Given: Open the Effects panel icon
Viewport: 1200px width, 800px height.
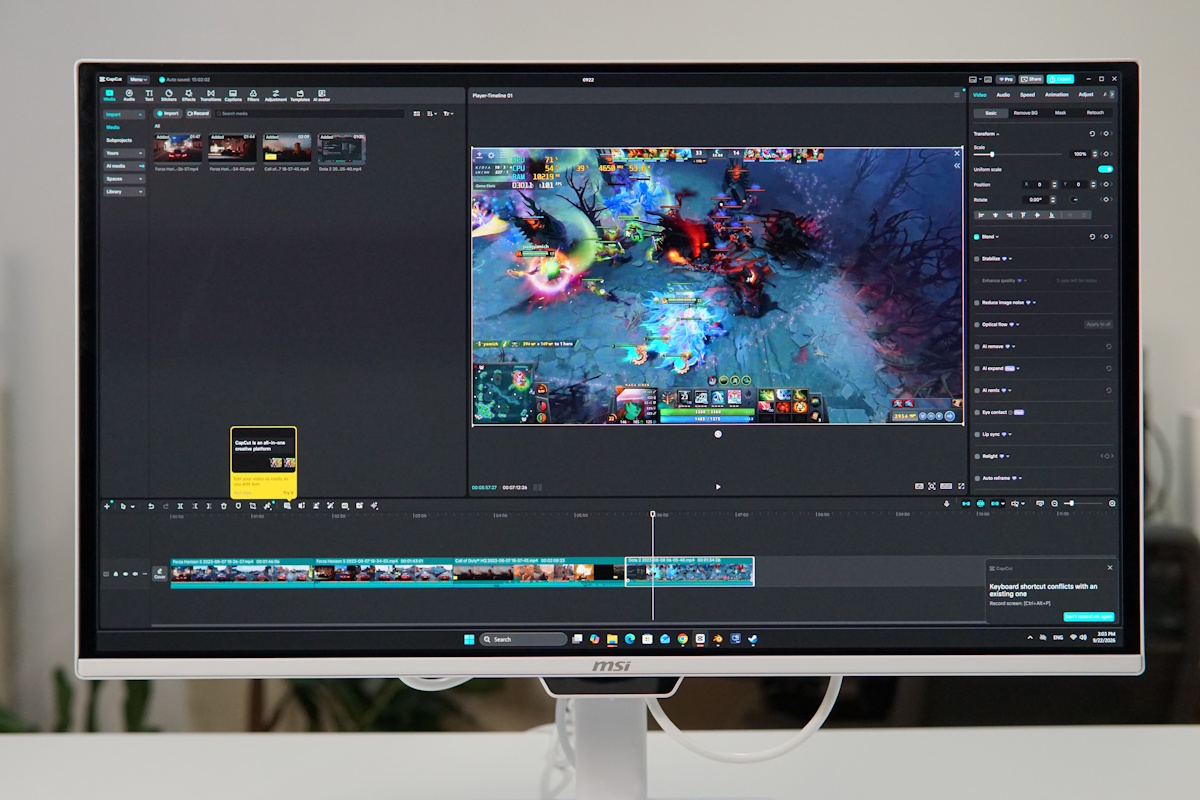Looking at the screenshot, I should (x=188, y=93).
